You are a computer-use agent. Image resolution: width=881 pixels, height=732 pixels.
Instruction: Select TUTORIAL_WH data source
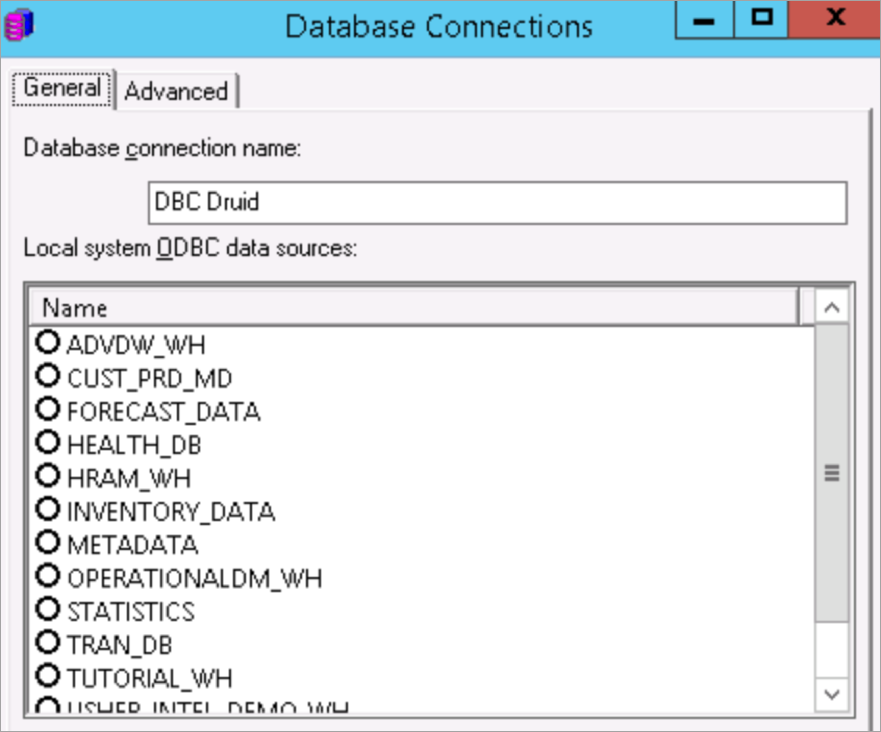(x=48, y=677)
